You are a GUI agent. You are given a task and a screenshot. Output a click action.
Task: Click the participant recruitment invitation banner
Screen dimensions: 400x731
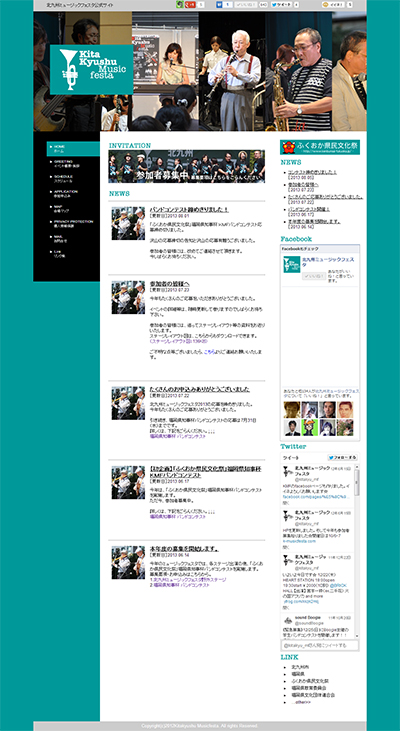pyautogui.click(x=186, y=166)
